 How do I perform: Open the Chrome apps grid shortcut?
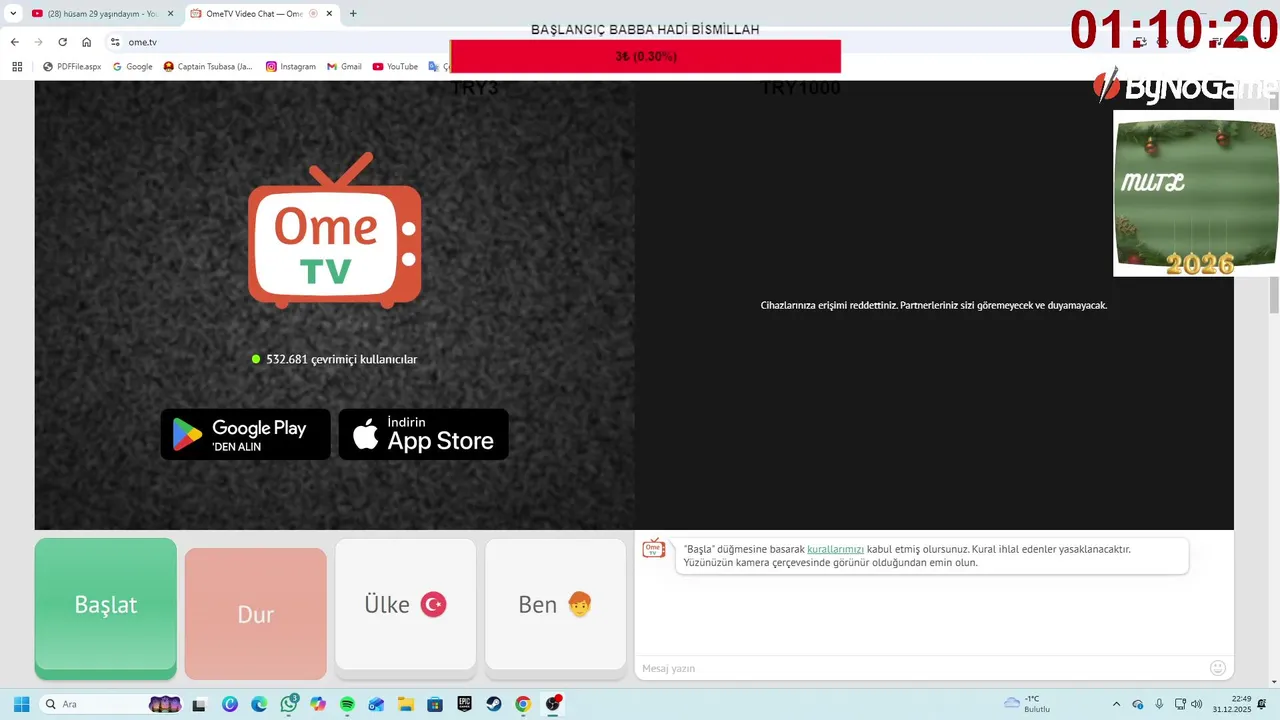coord(17,67)
